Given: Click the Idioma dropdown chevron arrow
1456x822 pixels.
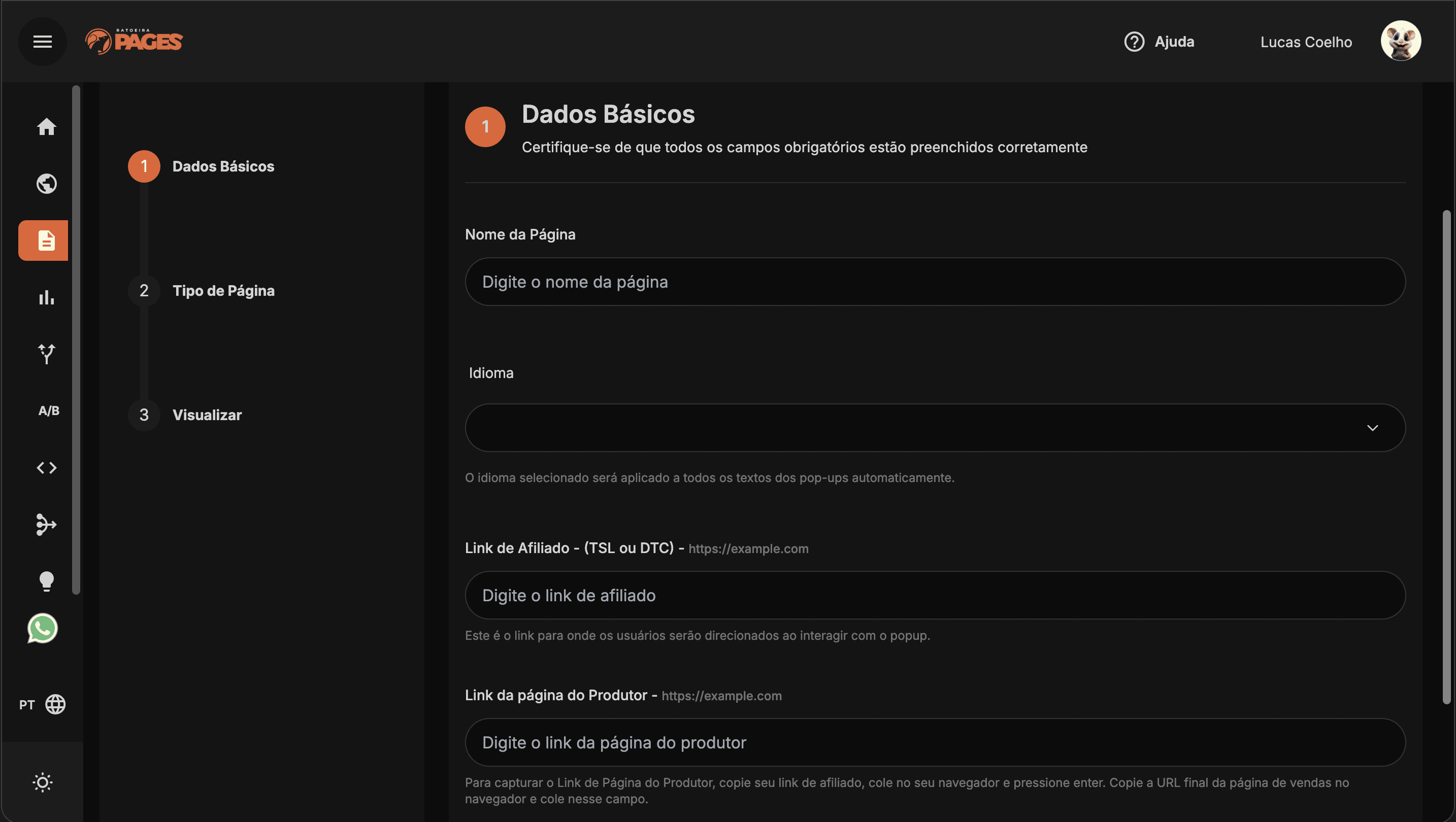Looking at the screenshot, I should (1372, 428).
